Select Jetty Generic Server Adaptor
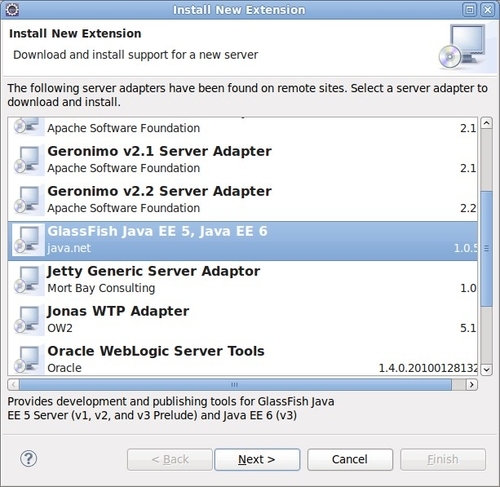Screen dimensions: 500x487 [x=243, y=280]
